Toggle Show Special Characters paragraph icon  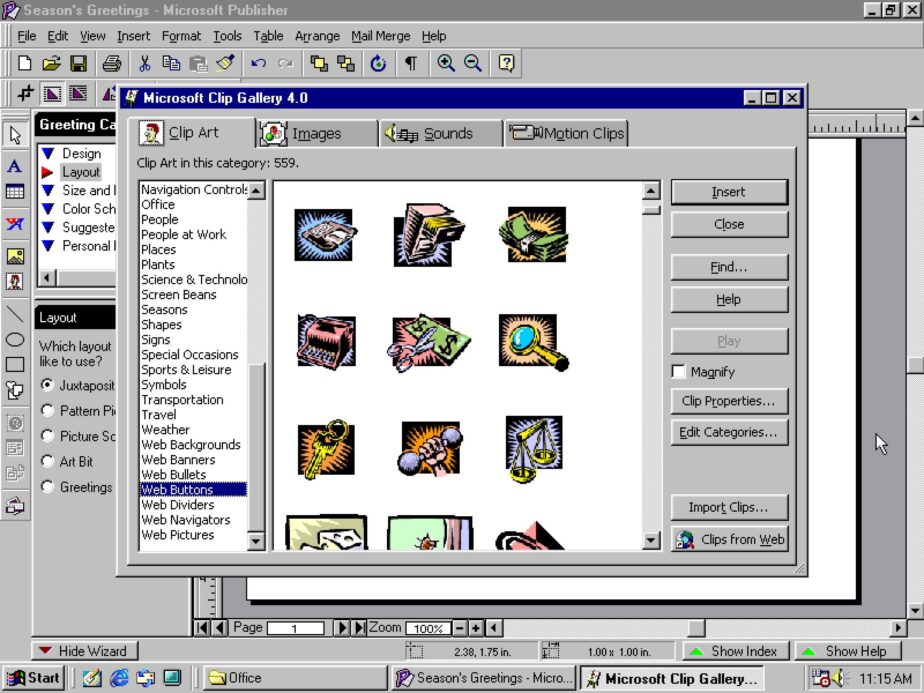tap(411, 63)
